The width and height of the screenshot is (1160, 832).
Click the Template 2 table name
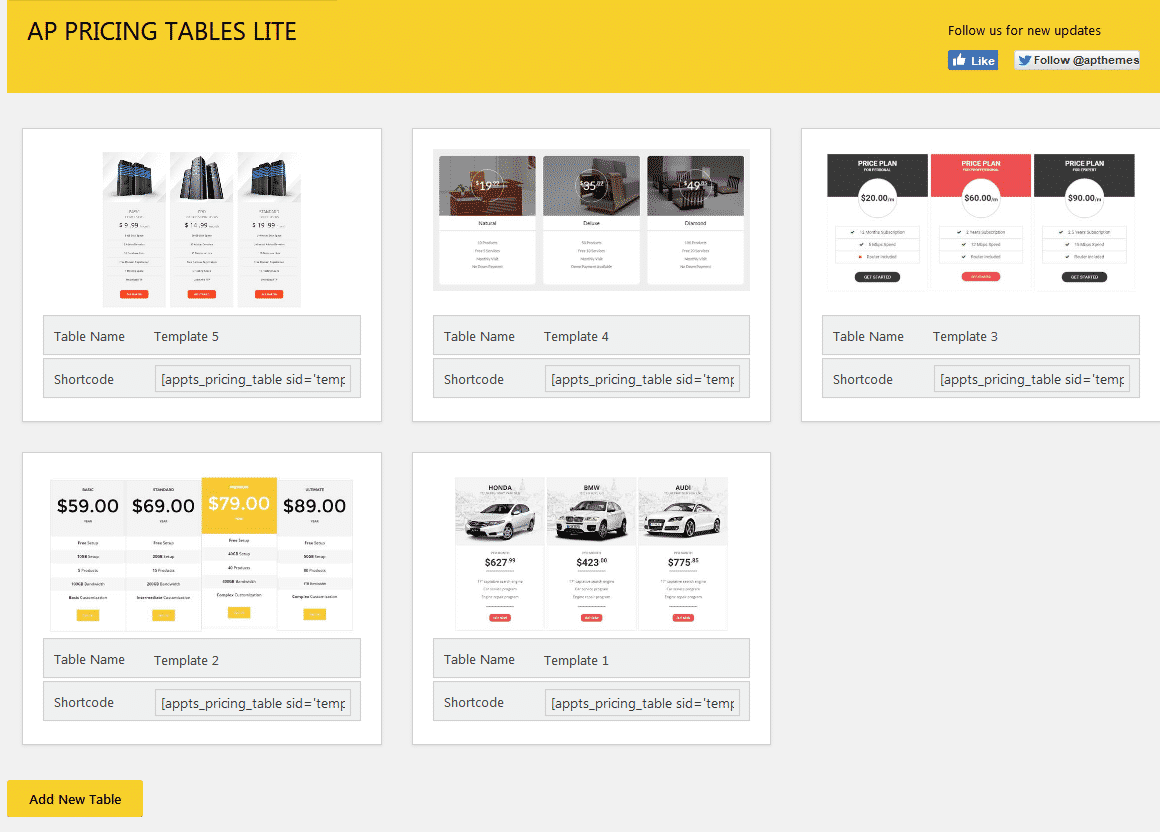[x=186, y=660]
